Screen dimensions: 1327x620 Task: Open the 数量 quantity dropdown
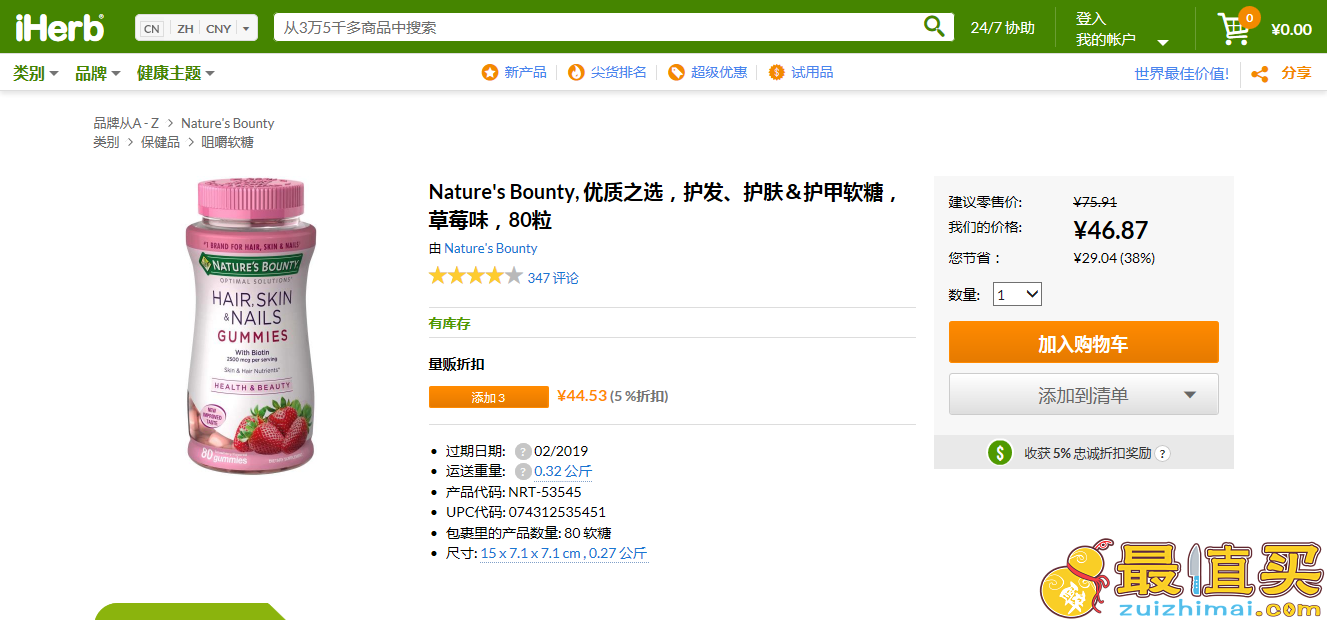pos(1018,295)
